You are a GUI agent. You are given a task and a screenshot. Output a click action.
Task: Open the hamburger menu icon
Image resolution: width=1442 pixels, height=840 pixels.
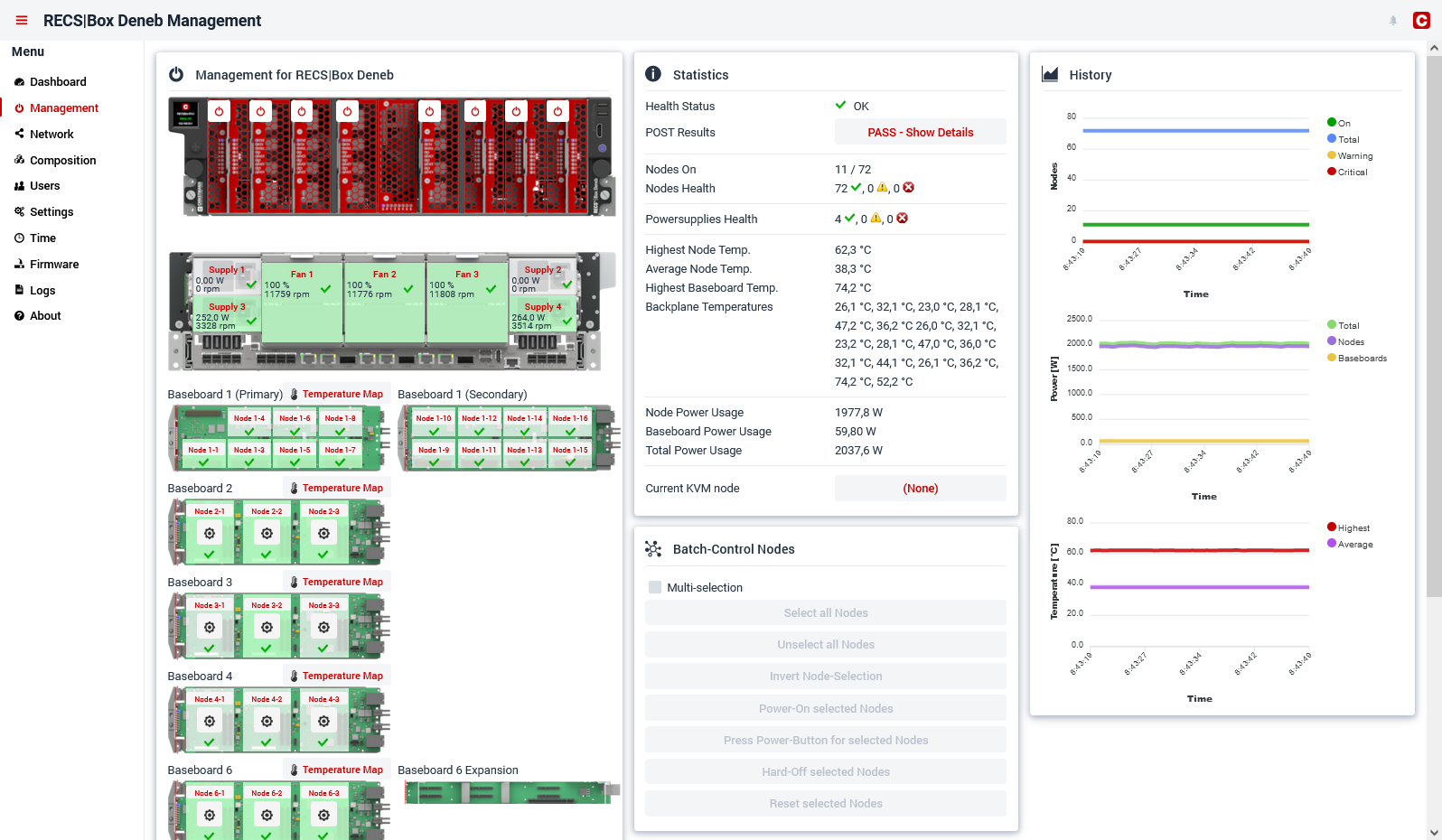[x=22, y=20]
